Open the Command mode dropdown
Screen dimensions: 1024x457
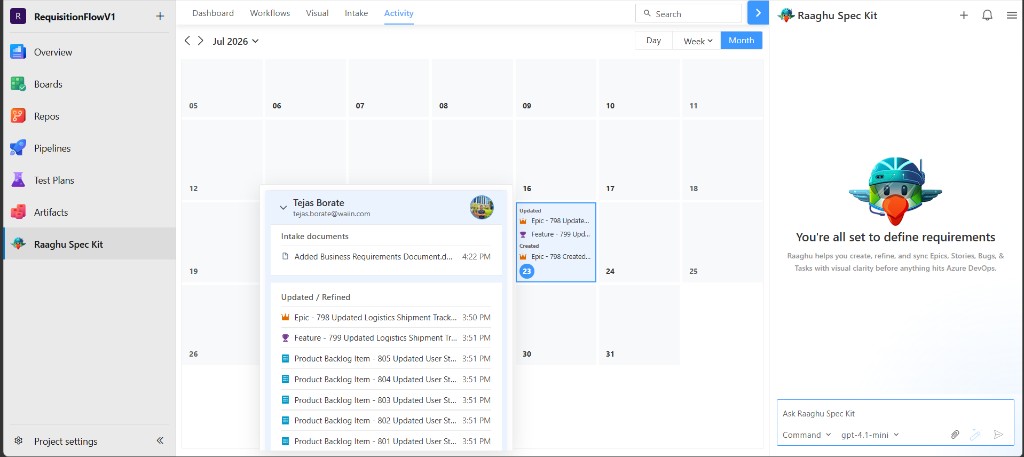pos(807,435)
